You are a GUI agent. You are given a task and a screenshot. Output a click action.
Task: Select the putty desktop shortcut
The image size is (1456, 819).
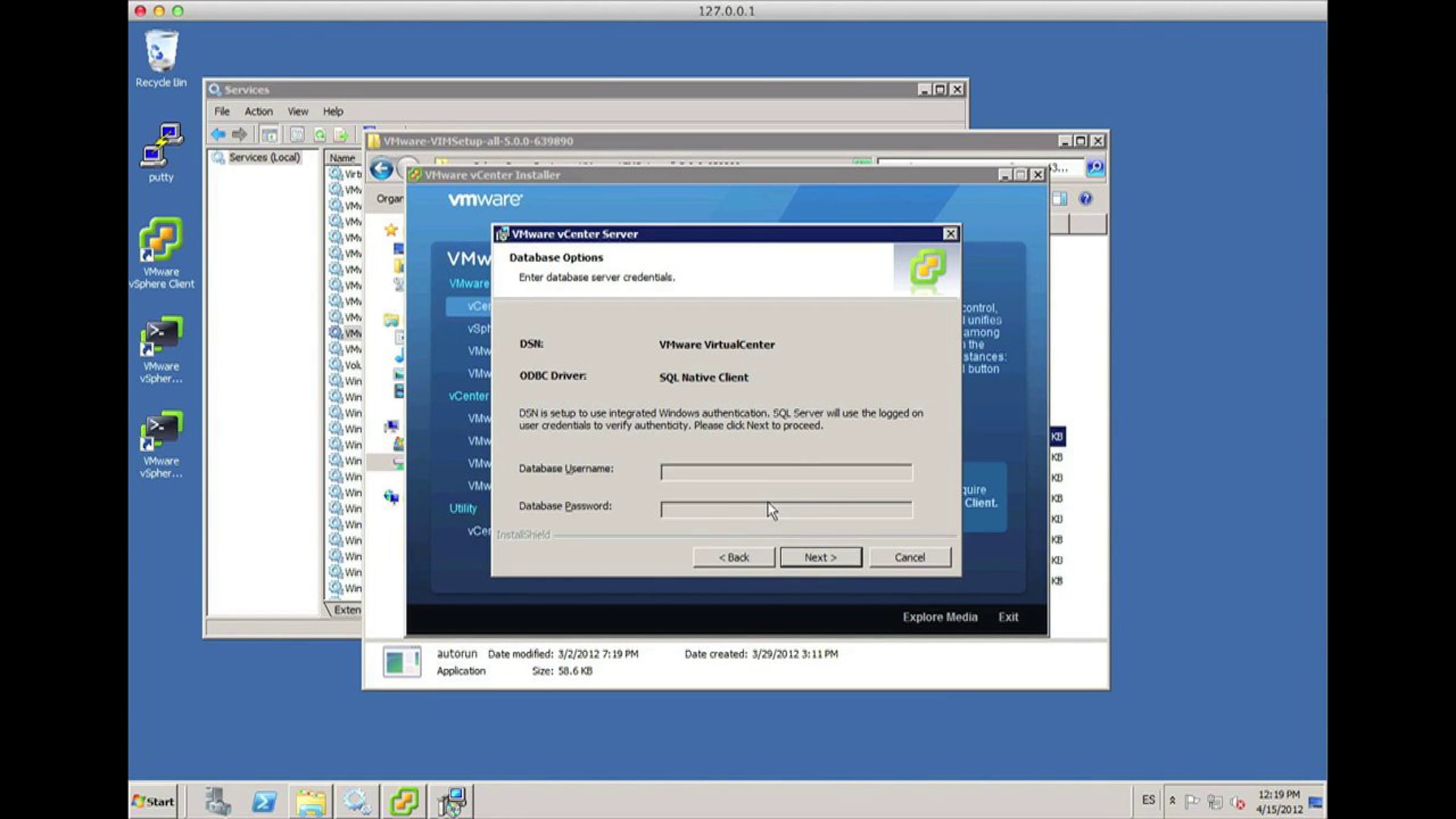tap(161, 152)
